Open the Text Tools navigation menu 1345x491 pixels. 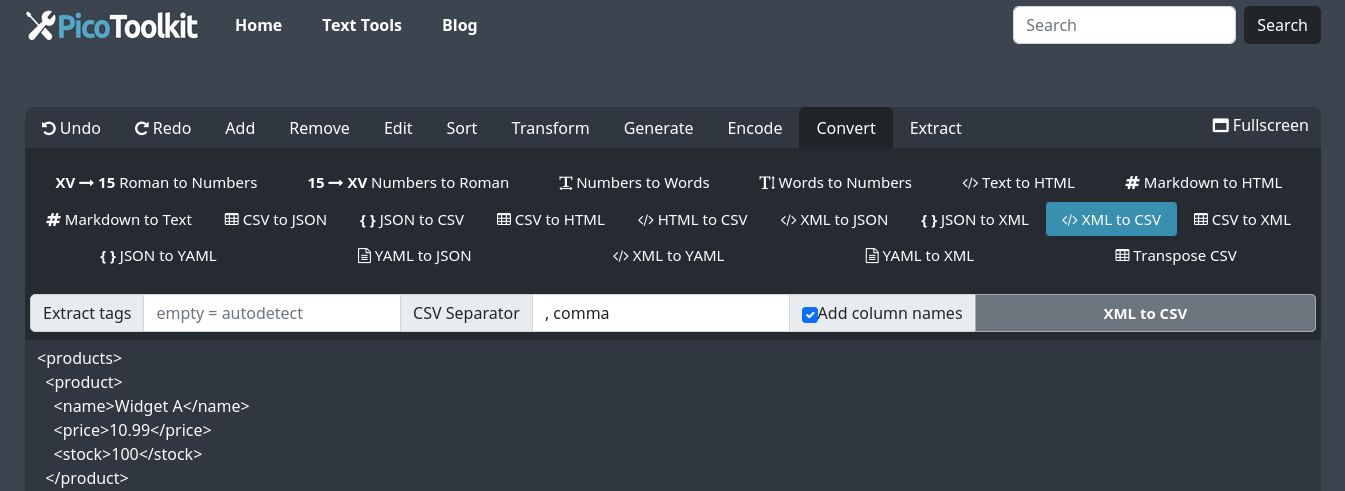(361, 25)
